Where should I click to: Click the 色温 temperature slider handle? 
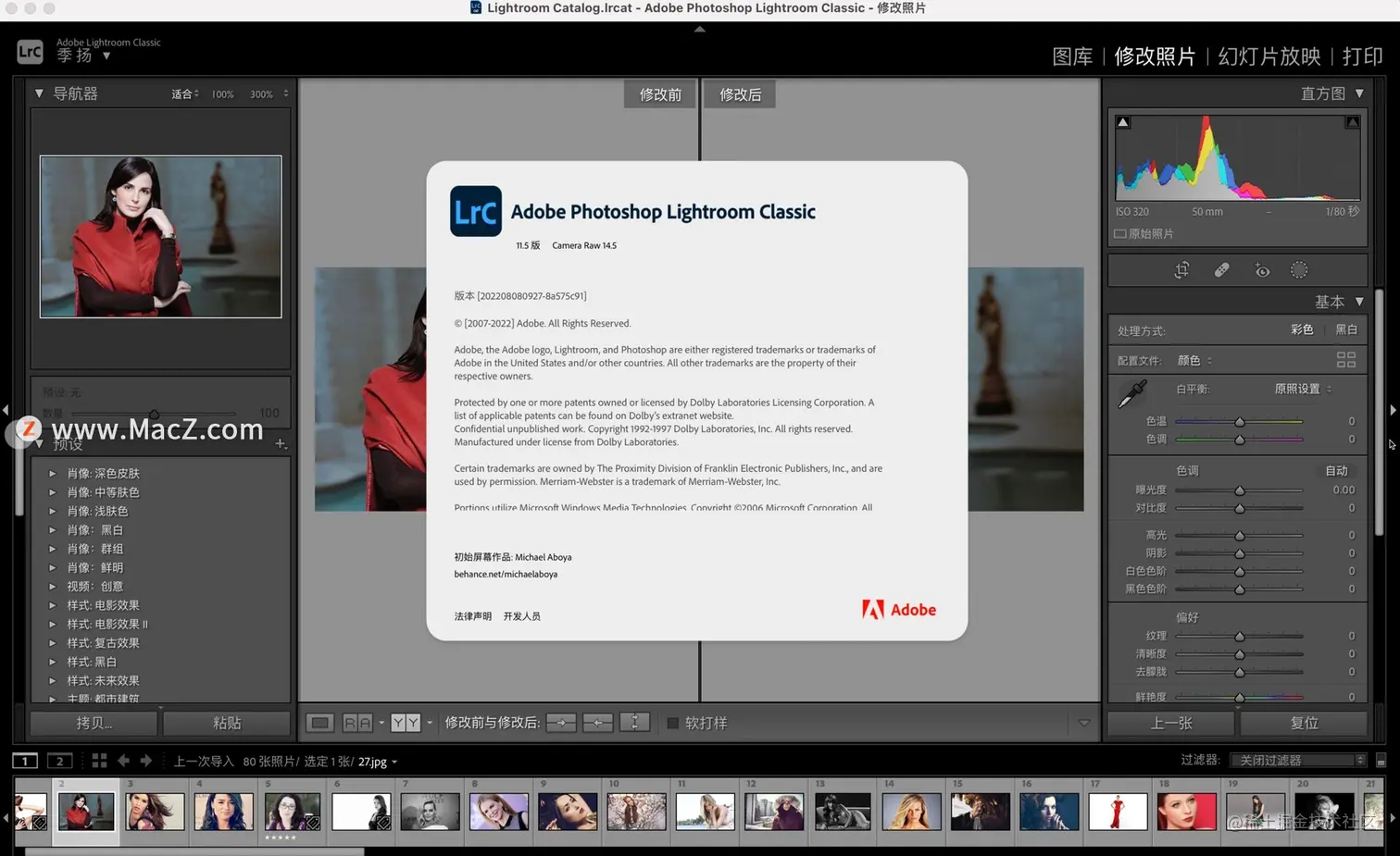pos(1240,422)
